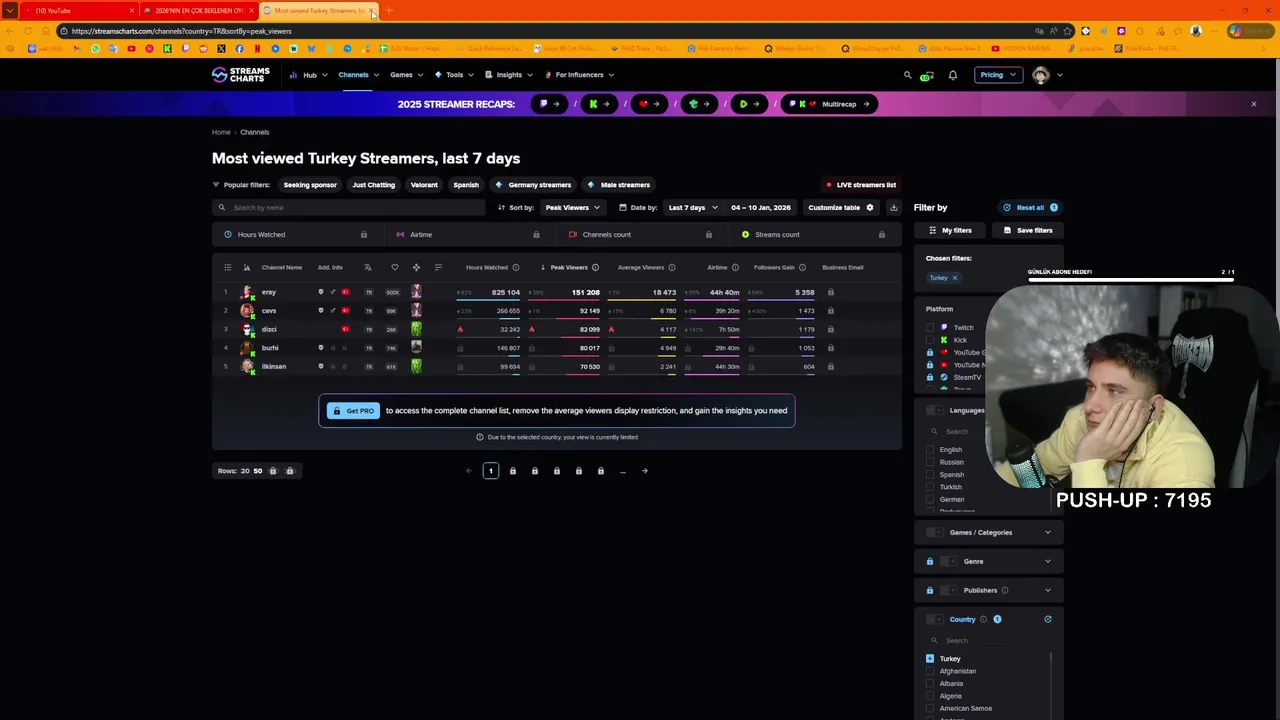
Task: Check the Kick platform checkbox
Action: pos(930,340)
